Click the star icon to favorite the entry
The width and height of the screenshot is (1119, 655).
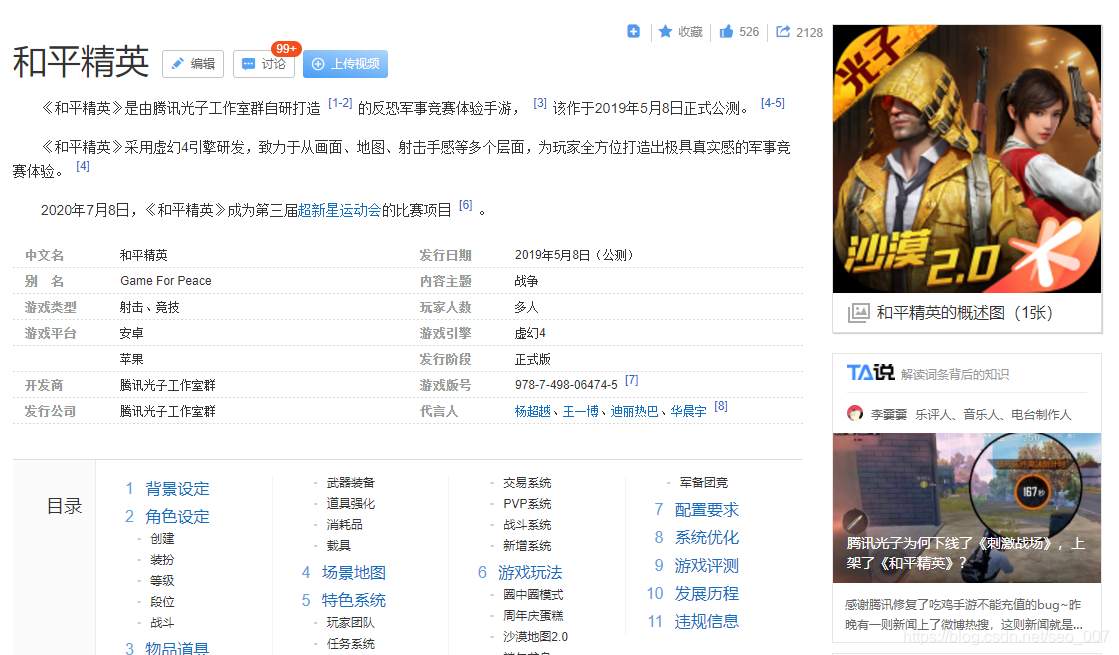(x=665, y=31)
